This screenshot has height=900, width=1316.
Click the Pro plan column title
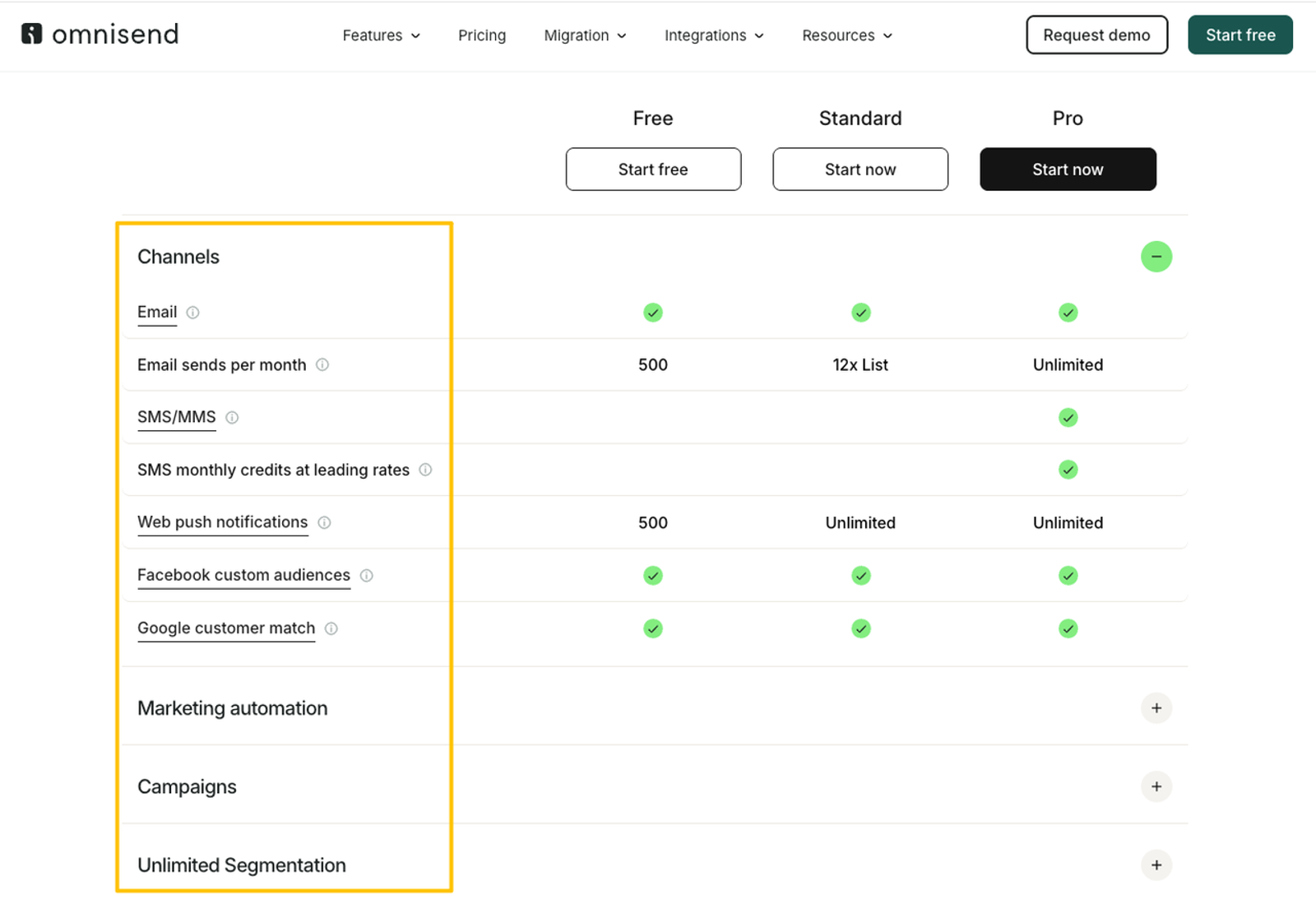[1068, 118]
